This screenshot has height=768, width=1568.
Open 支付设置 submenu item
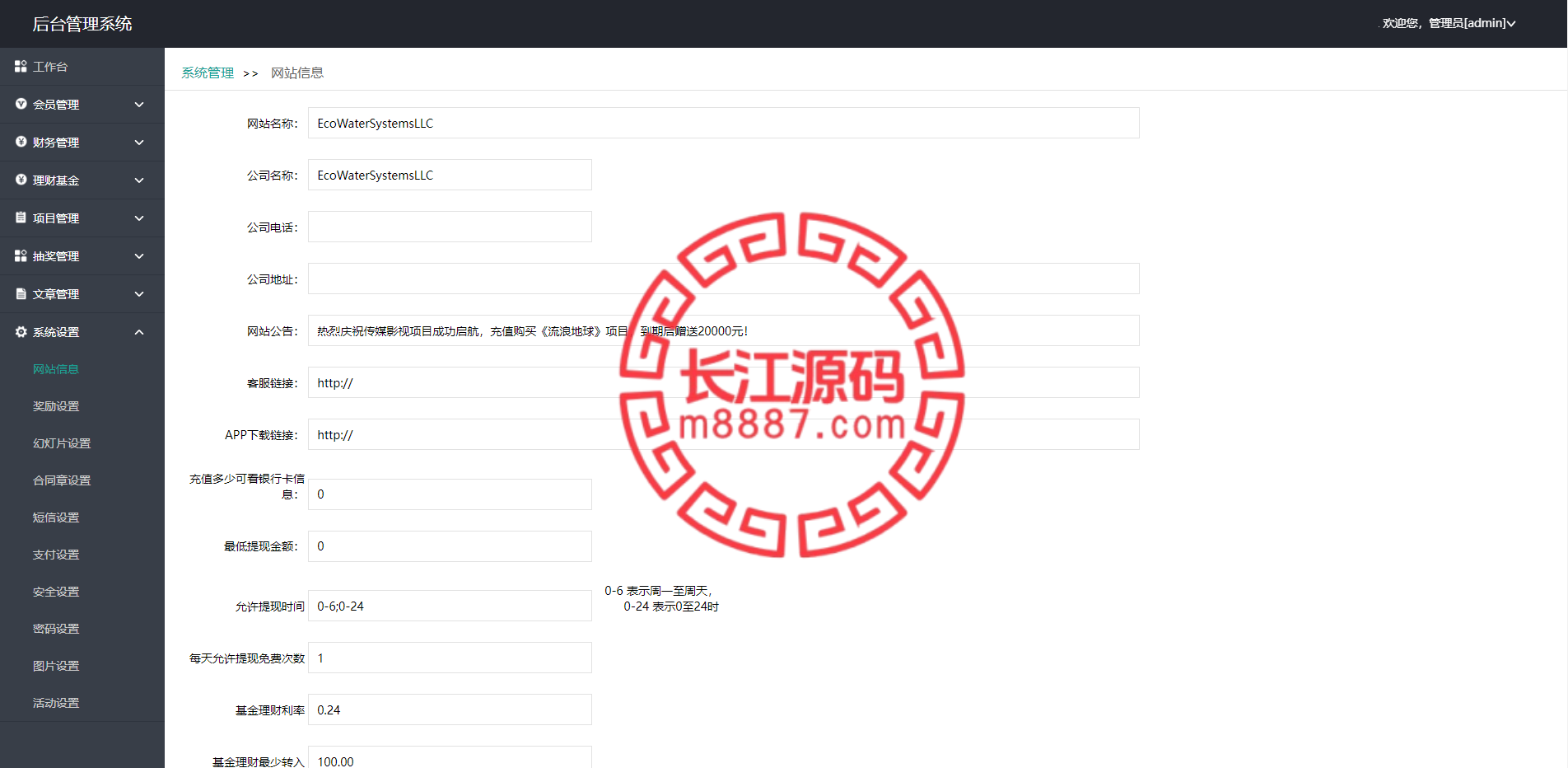(x=56, y=555)
